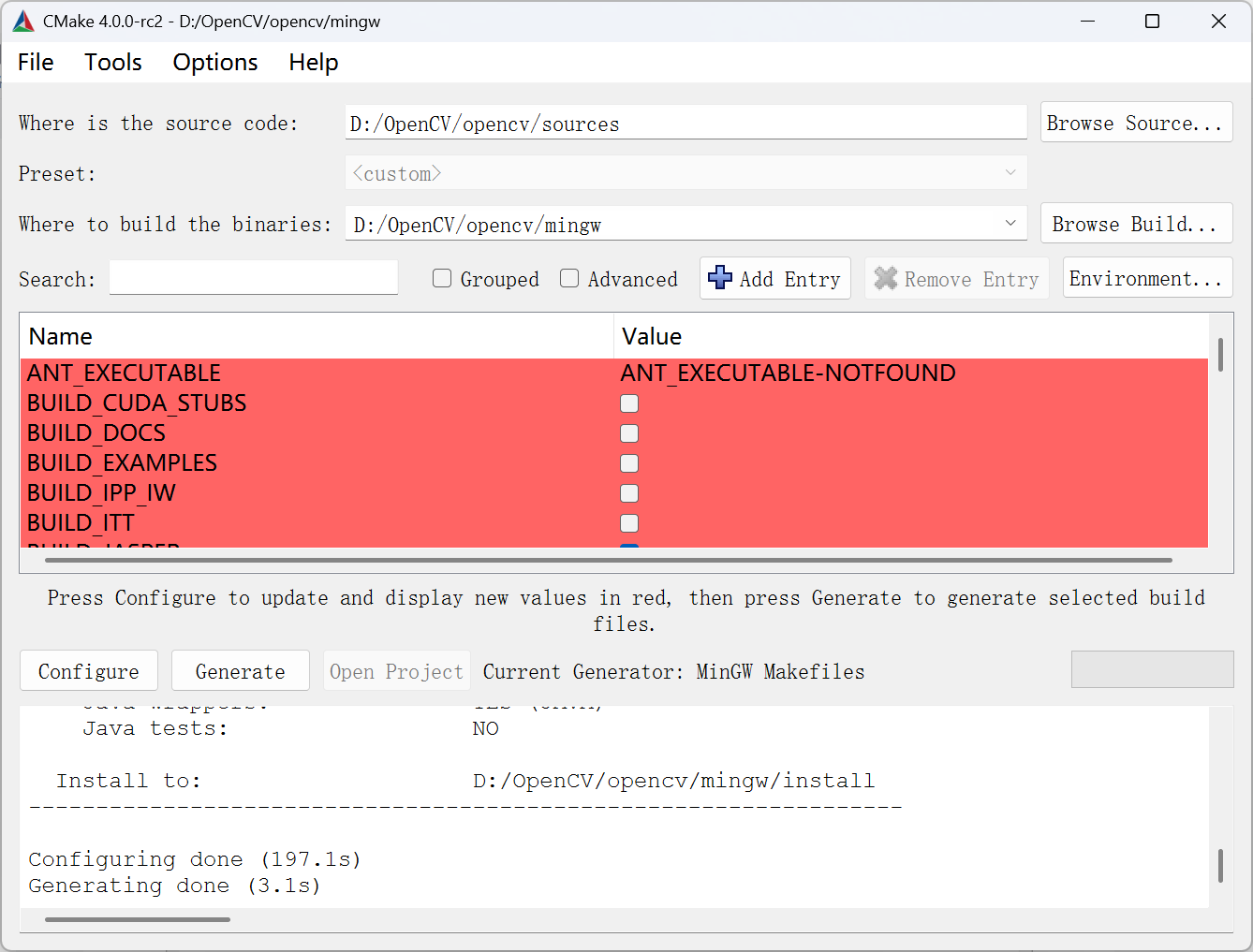Expand the build binaries path dropdown
Screen dimensions: 1253x952
pos(1010,224)
